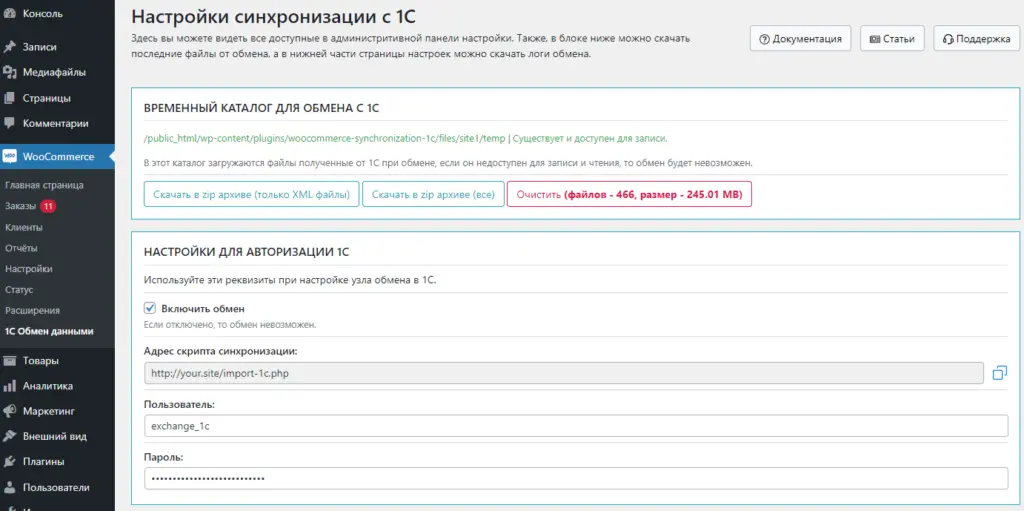Screen dimensions: 1024x511
Task: Contact Поддержка via the button
Action: [x=976, y=39]
